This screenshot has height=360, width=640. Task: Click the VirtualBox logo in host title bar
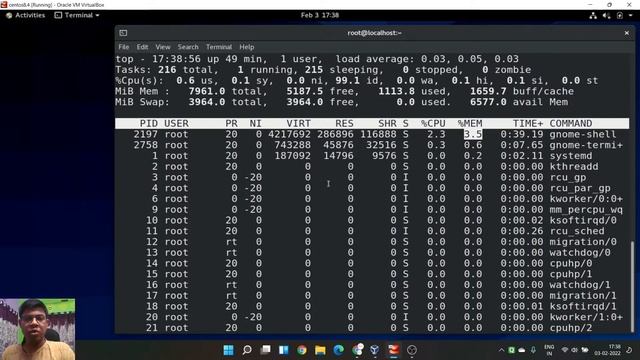(x=4, y=4)
